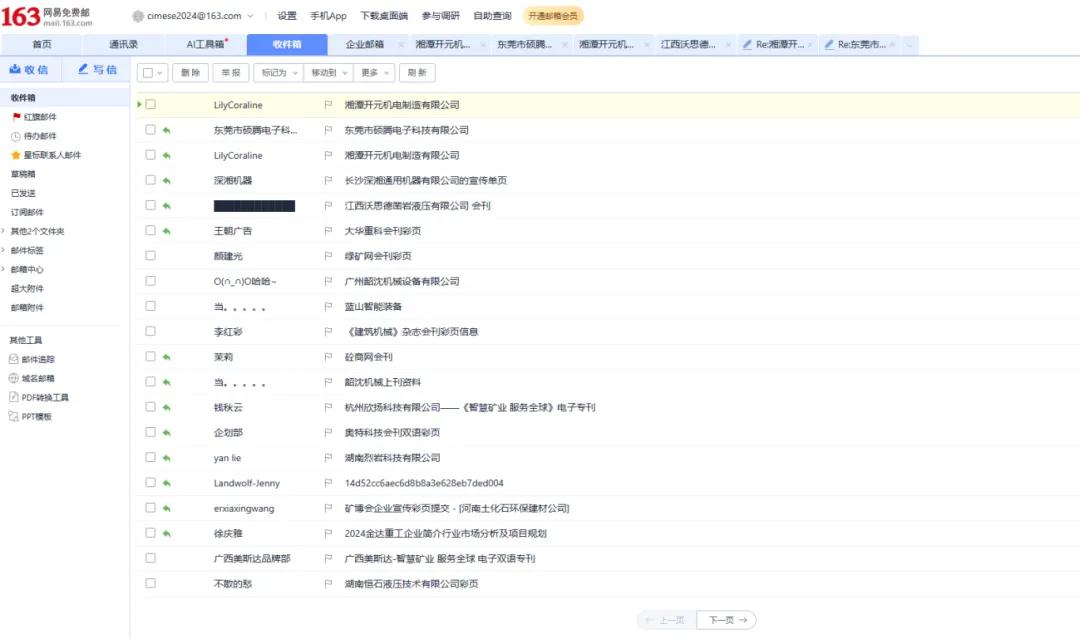Click the 删除 delete button
The image size is (1080, 639).
tap(191, 72)
